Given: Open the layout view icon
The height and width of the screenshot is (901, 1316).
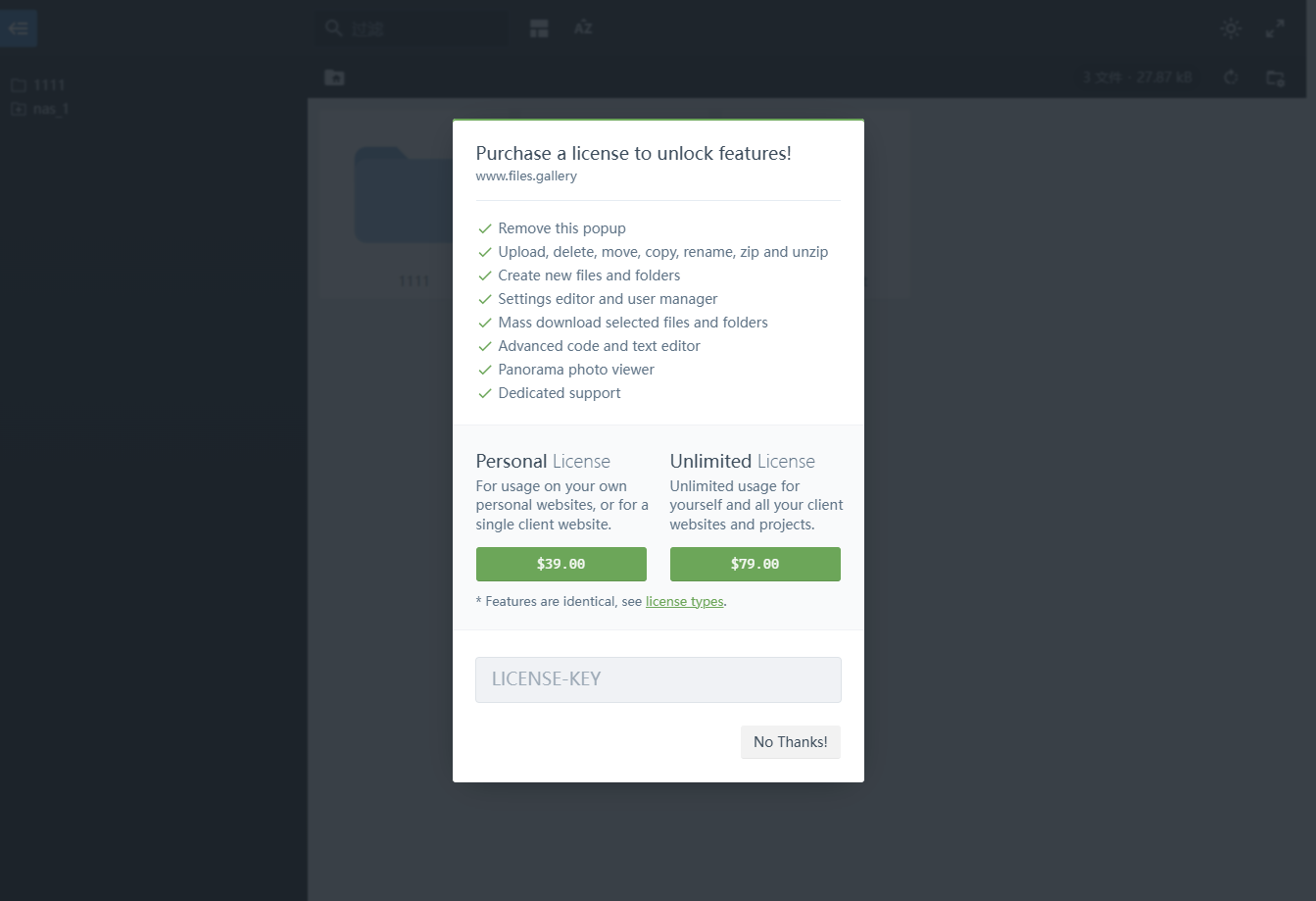Looking at the screenshot, I should pyautogui.click(x=539, y=28).
